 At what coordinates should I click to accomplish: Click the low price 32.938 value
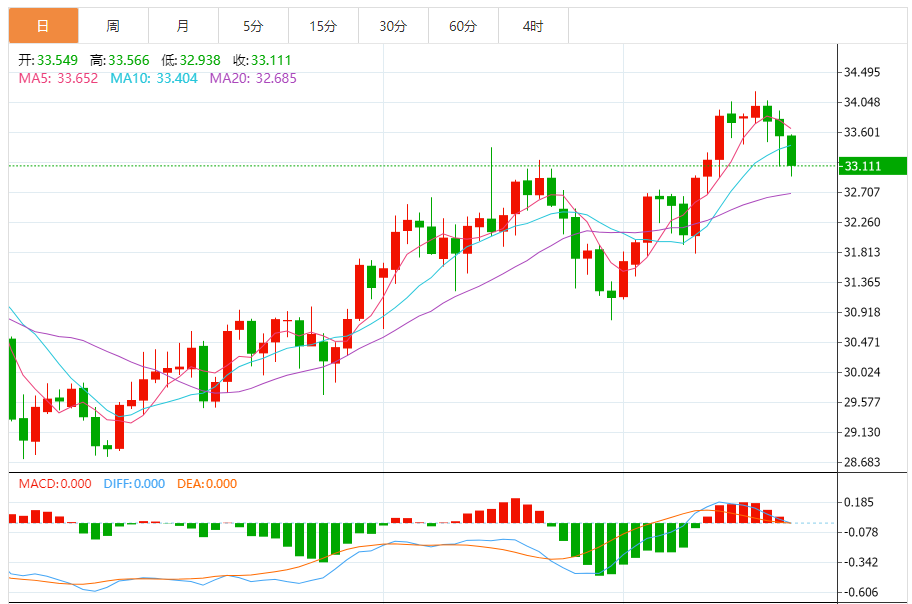coord(200,61)
